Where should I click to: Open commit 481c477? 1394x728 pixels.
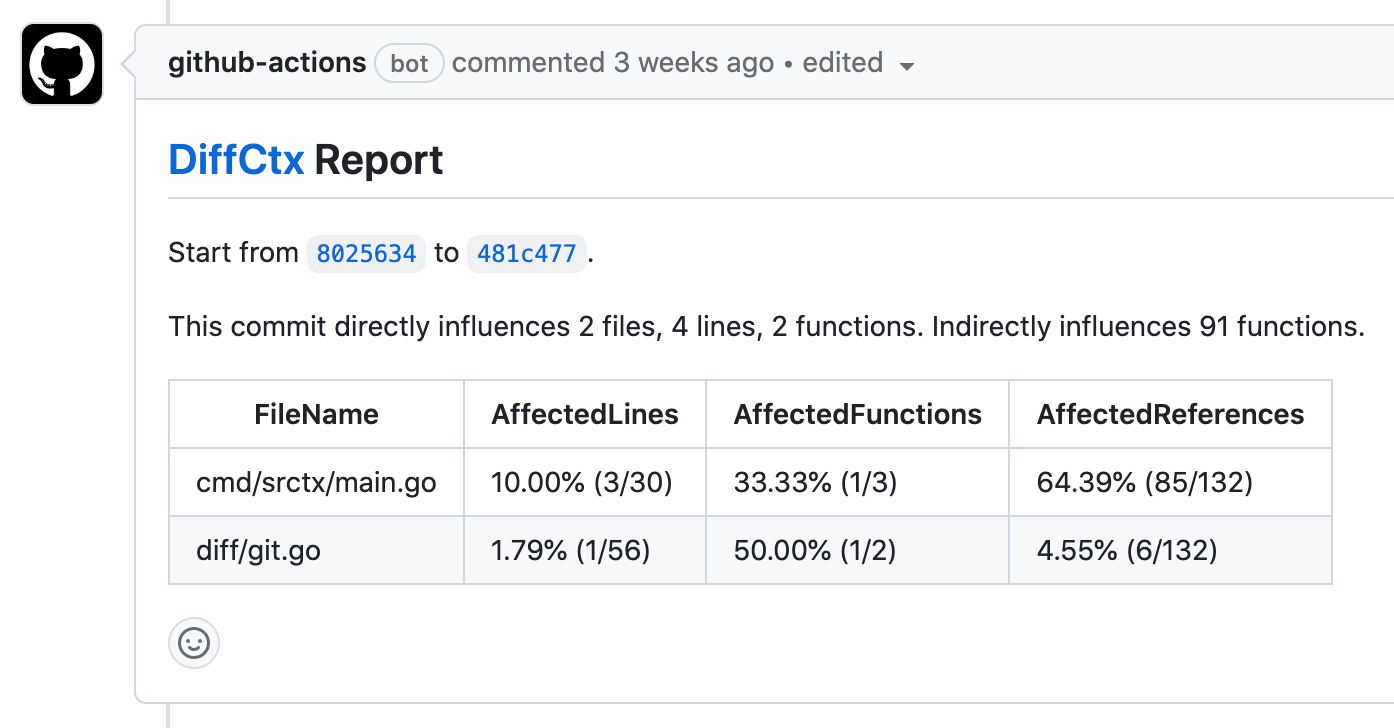point(527,253)
